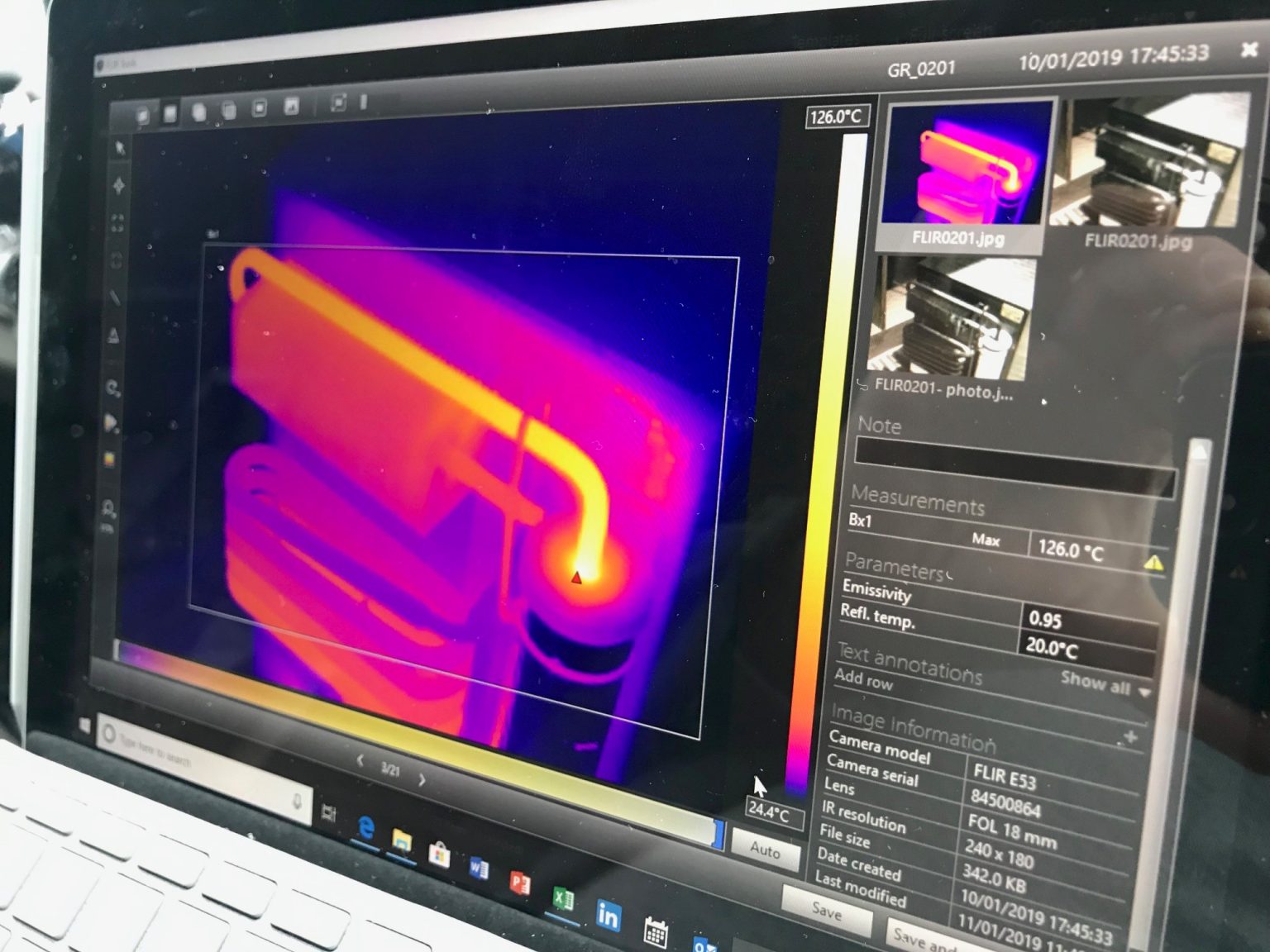
Task: Choose the line measurement tool
Action: tap(114, 297)
